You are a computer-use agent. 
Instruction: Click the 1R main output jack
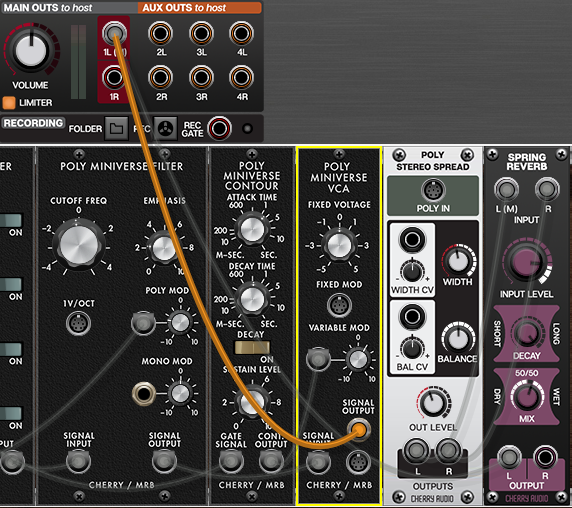(114, 77)
